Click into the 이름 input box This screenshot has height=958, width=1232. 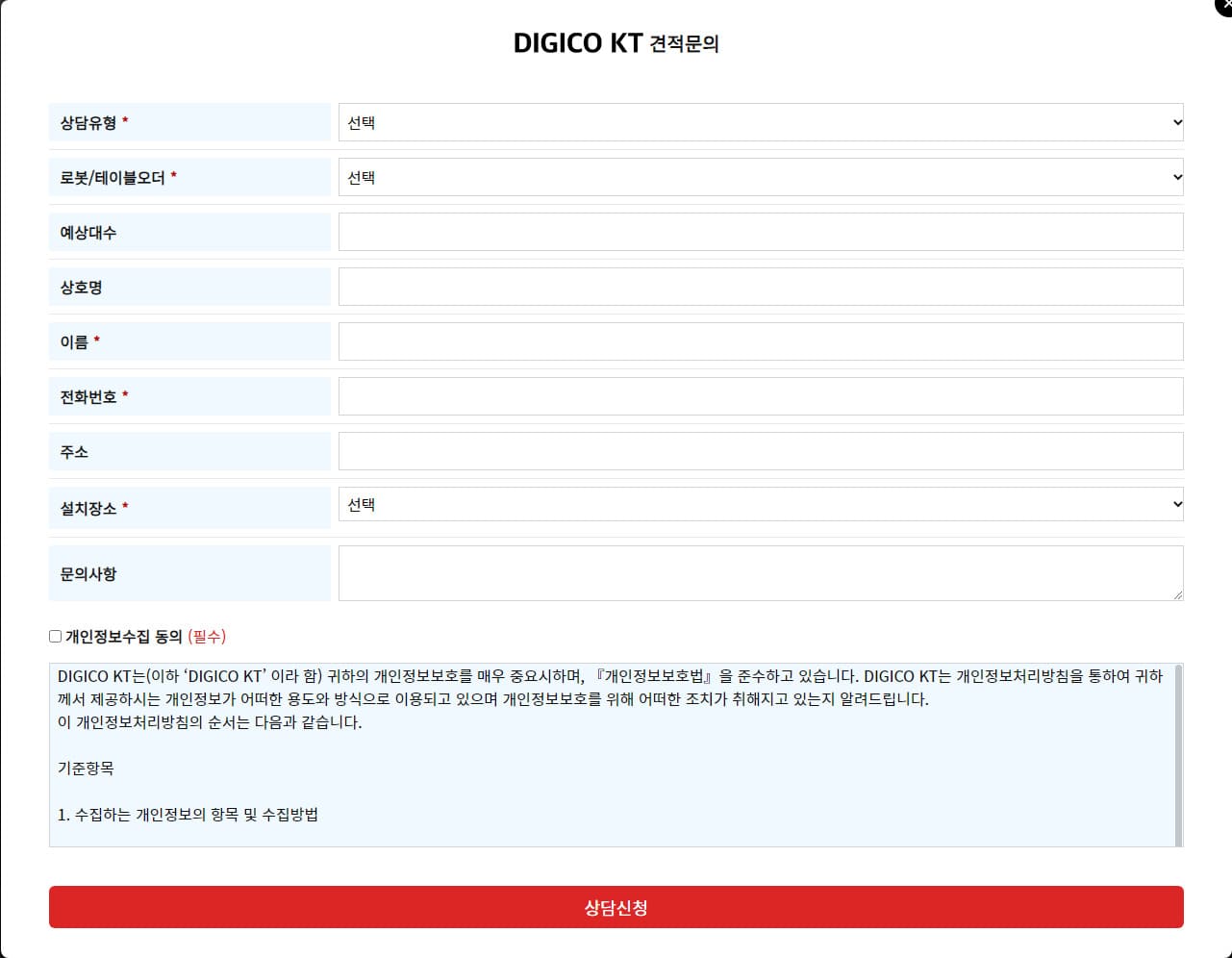point(760,341)
